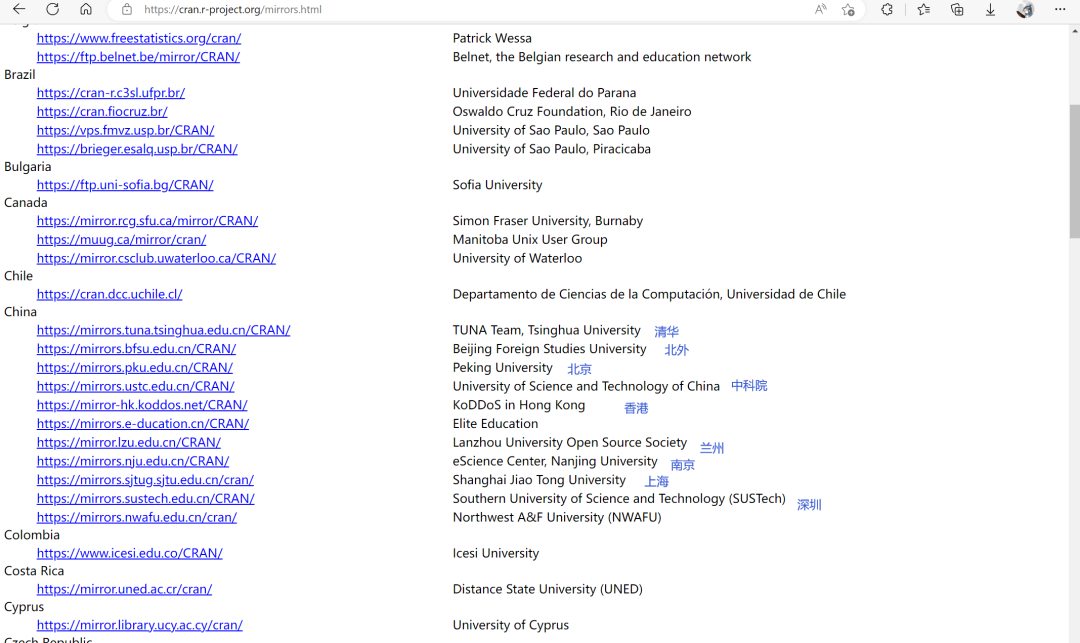The width and height of the screenshot is (1080, 643).
Task: Click the Brazil country heading
Action: click(x=19, y=74)
